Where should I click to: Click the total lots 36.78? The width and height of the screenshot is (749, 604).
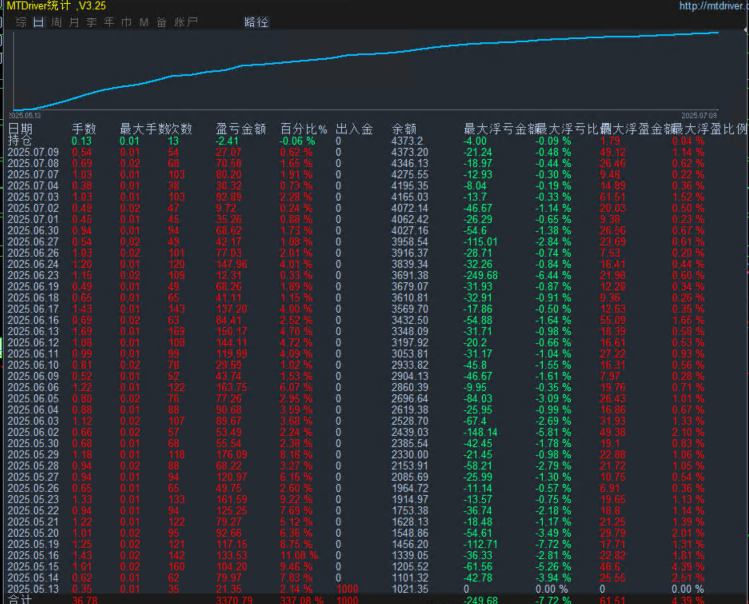tap(85, 600)
